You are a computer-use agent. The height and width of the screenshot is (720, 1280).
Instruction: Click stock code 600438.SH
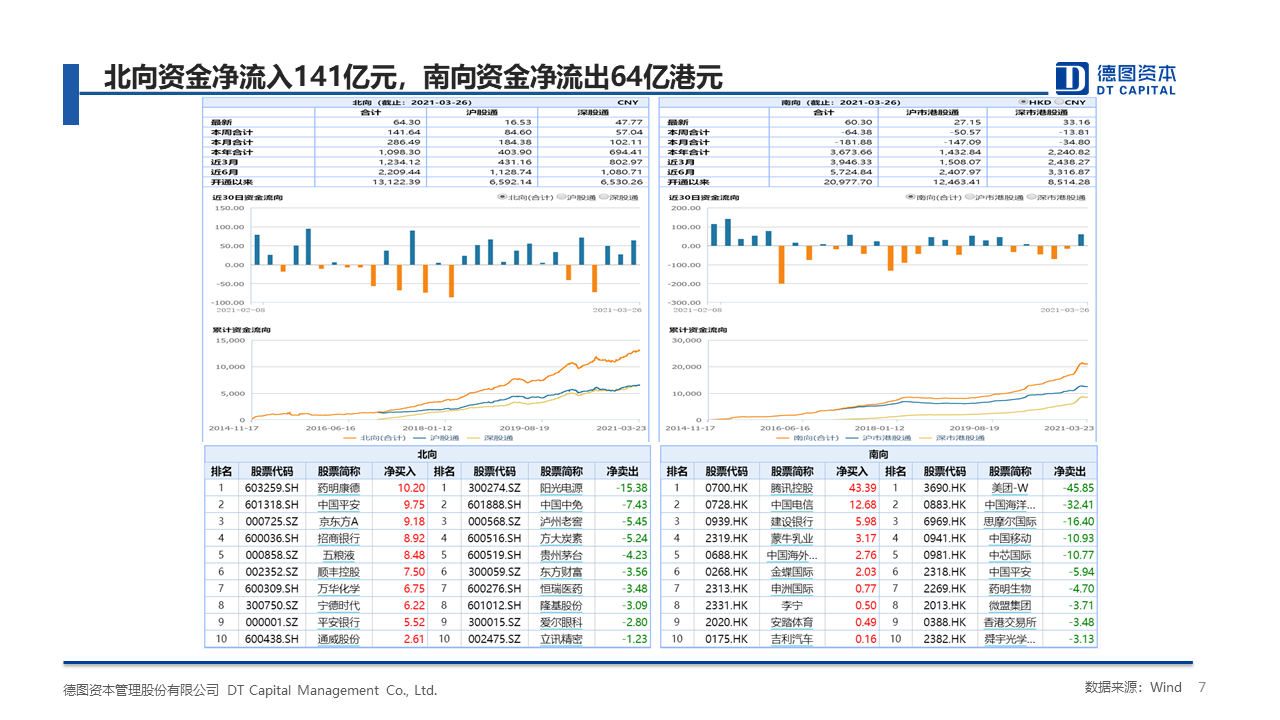click(272, 639)
